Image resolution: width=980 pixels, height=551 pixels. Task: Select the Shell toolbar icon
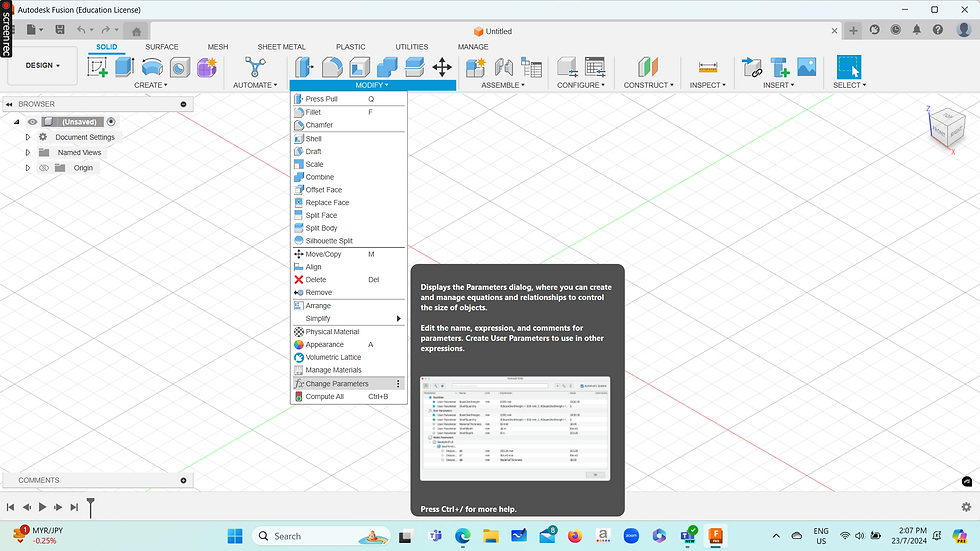pos(359,67)
